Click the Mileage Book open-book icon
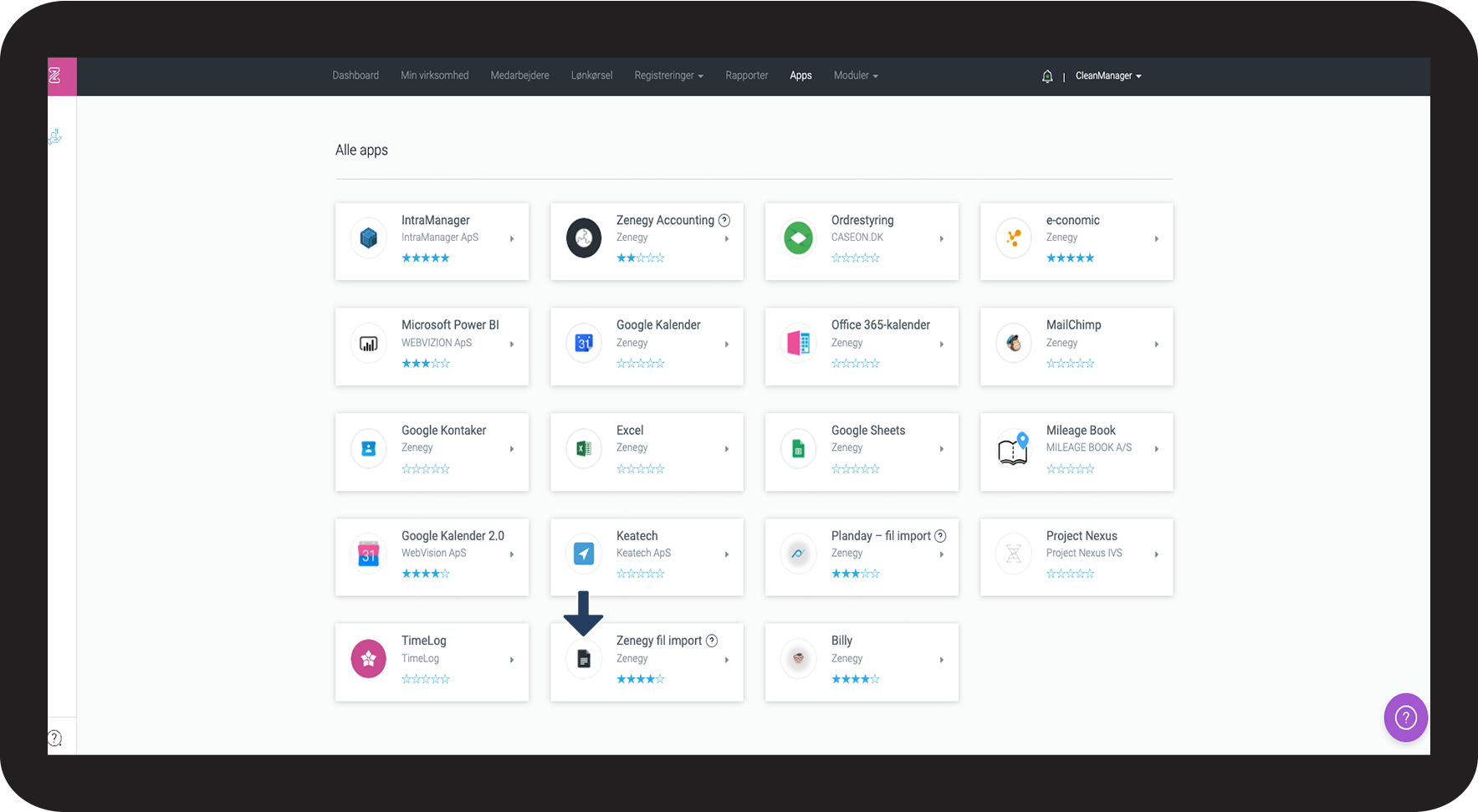The image size is (1478, 812). click(1014, 449)
